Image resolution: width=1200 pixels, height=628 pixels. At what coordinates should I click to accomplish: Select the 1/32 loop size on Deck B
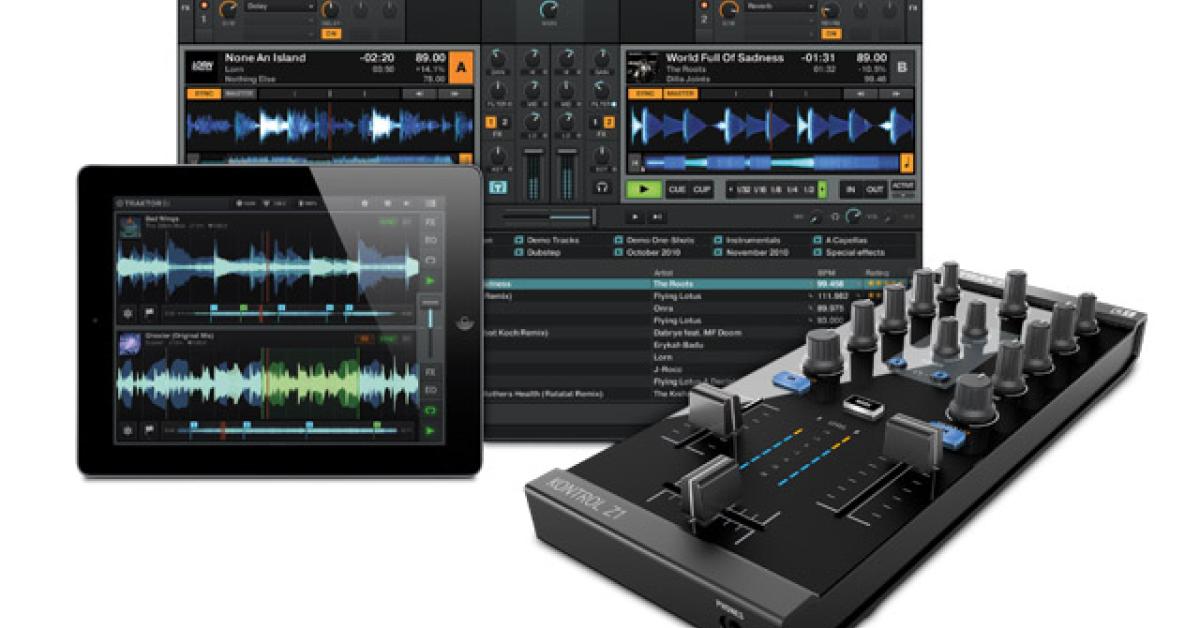pos(743,189)
